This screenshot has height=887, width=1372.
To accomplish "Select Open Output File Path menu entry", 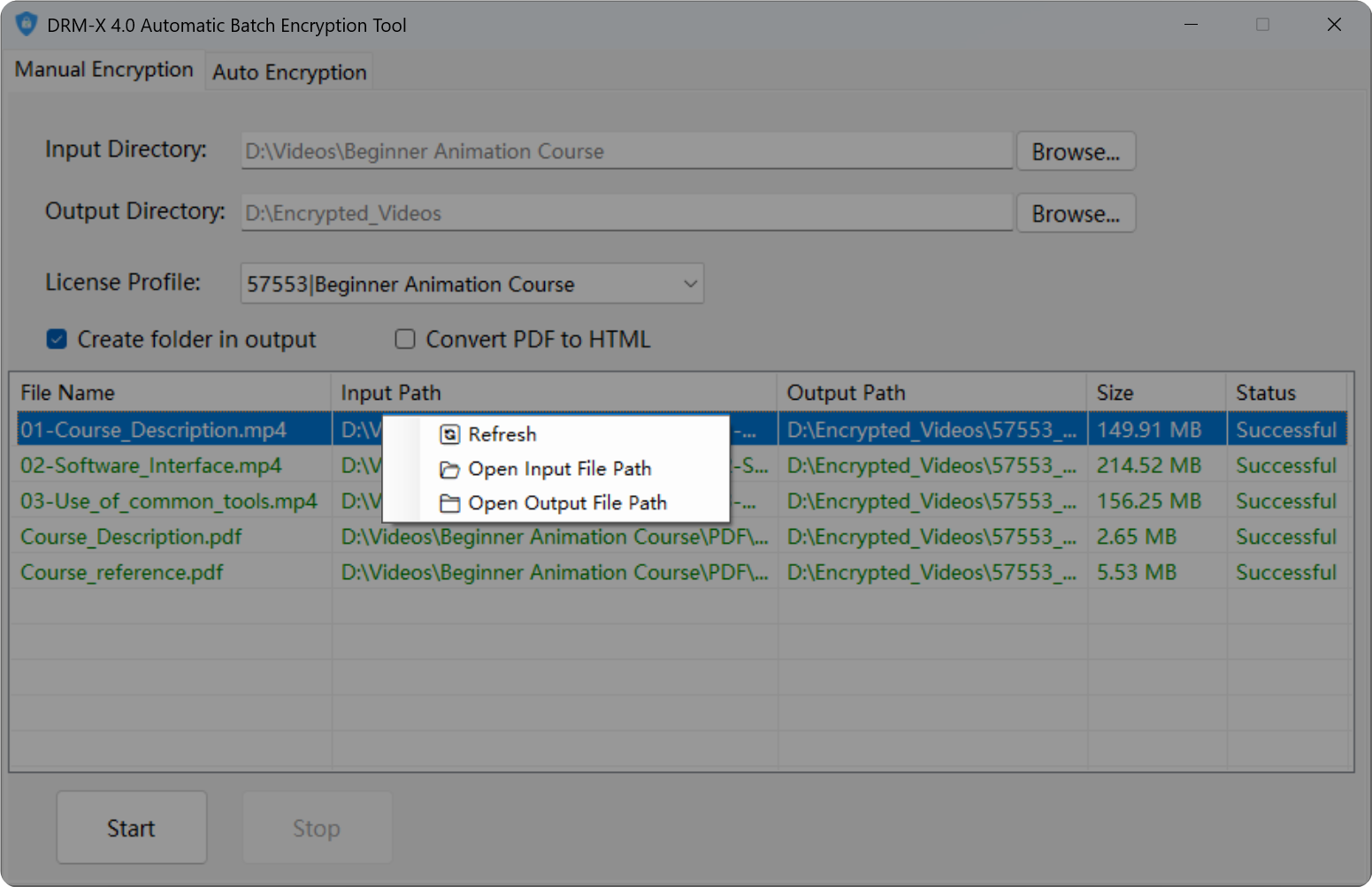I will point(567,502).
